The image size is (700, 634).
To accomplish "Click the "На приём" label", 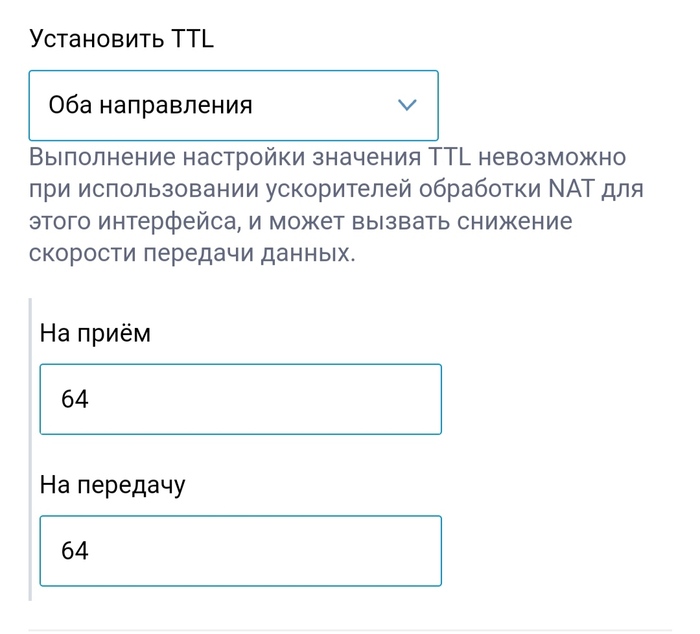I will (95, 333).
